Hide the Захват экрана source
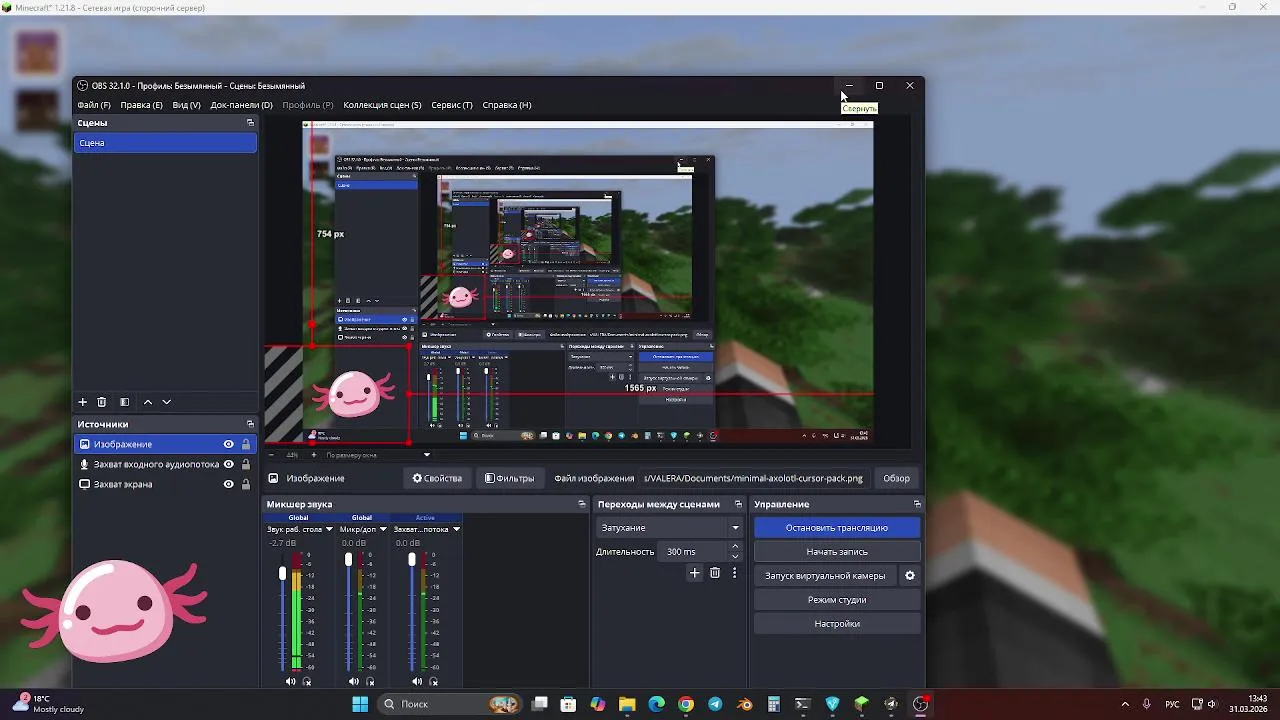 point(228,484)
